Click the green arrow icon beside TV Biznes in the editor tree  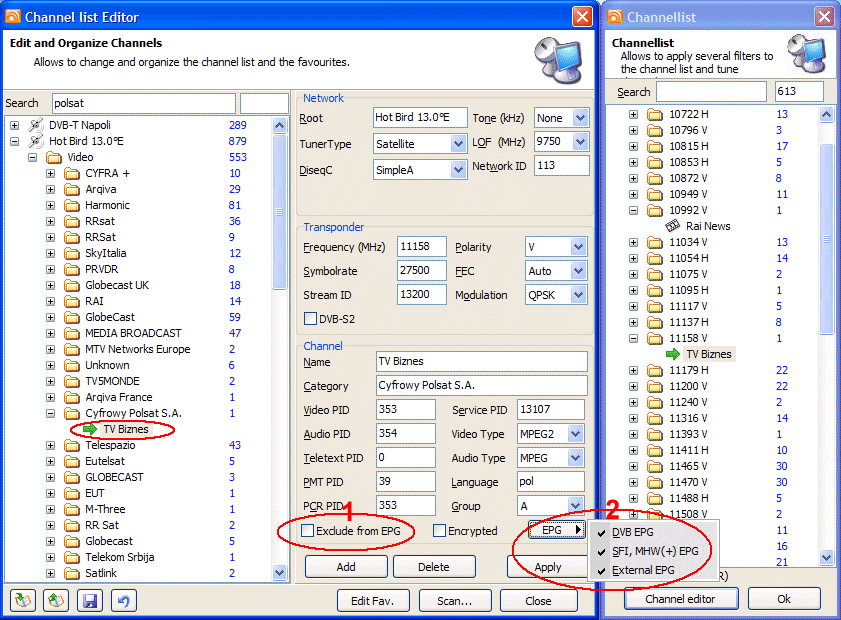click(x=90, y=429)
